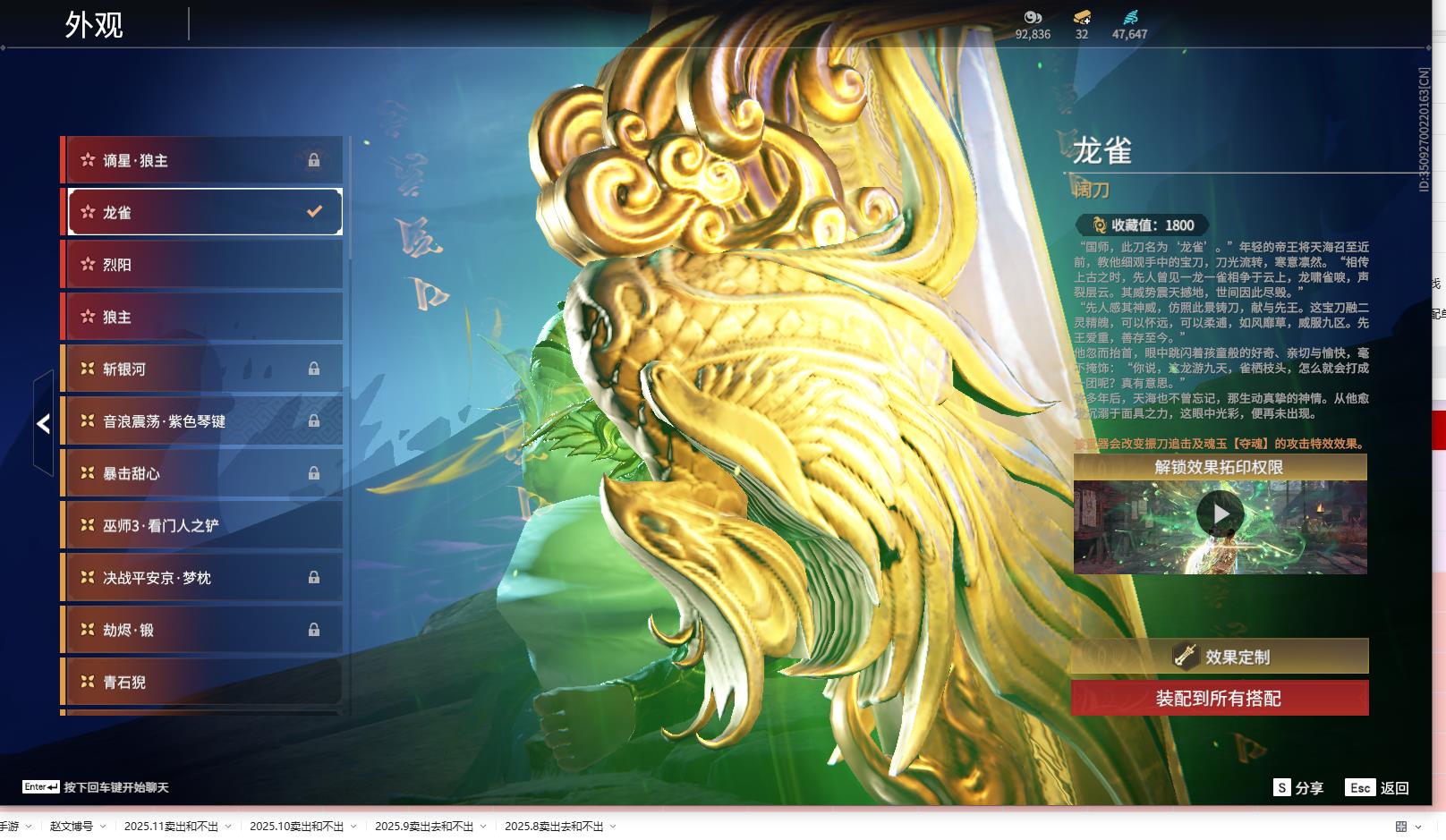Viewport: 1446px width, 840px height.
Task: Click the star rarity icon beside 烈阳
Action: pyautogui.click(x=88, y=264)
